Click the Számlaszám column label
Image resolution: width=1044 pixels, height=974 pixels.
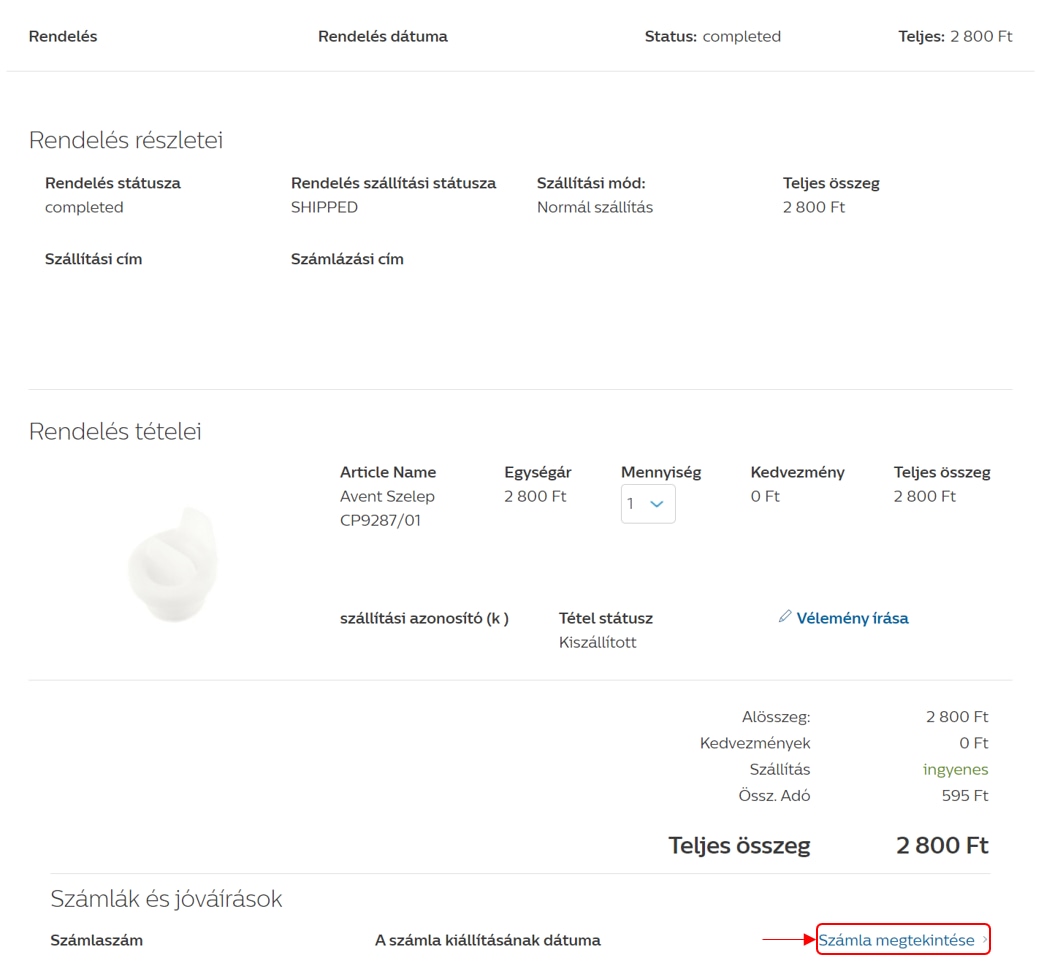coord(97,940)
